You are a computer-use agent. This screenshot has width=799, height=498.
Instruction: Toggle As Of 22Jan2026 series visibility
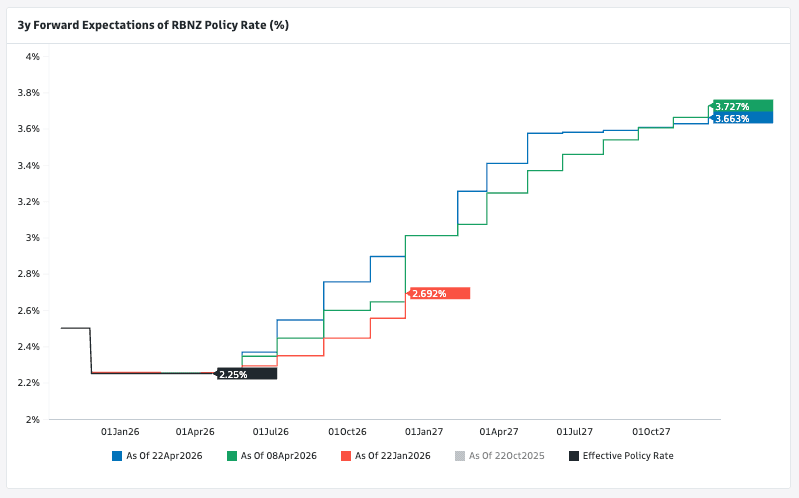pyautogui.click(x=393, y=456)
